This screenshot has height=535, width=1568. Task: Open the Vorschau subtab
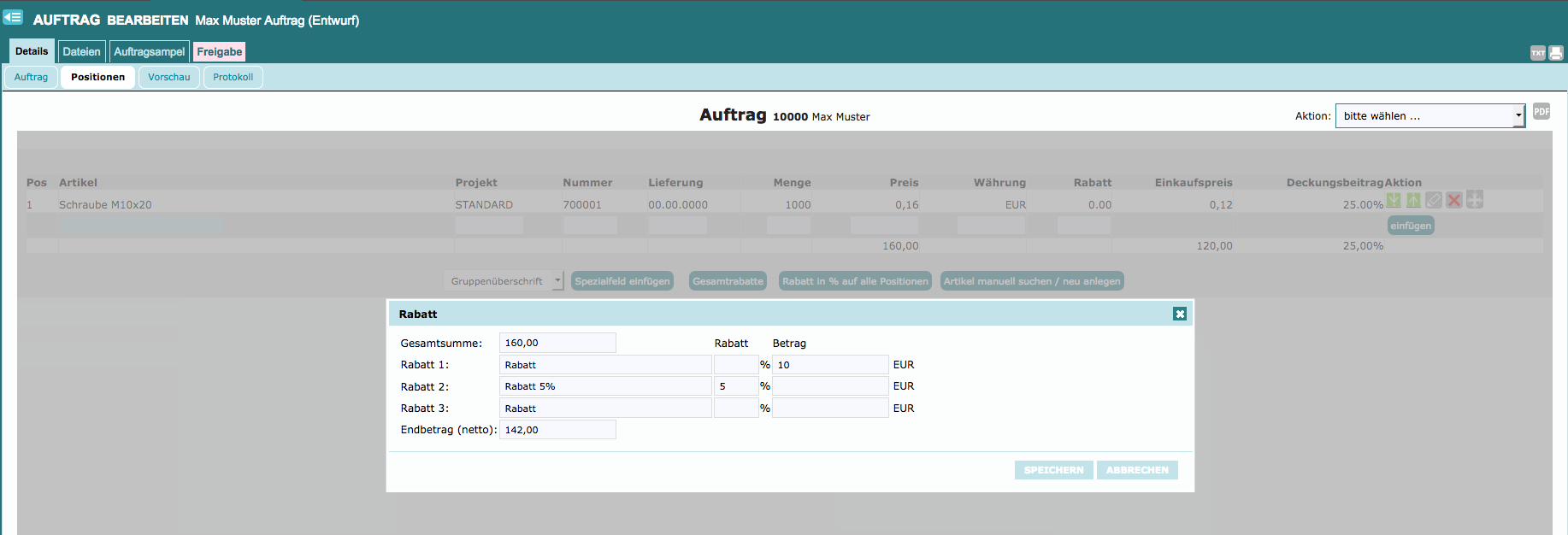click(x=169, y=77)
